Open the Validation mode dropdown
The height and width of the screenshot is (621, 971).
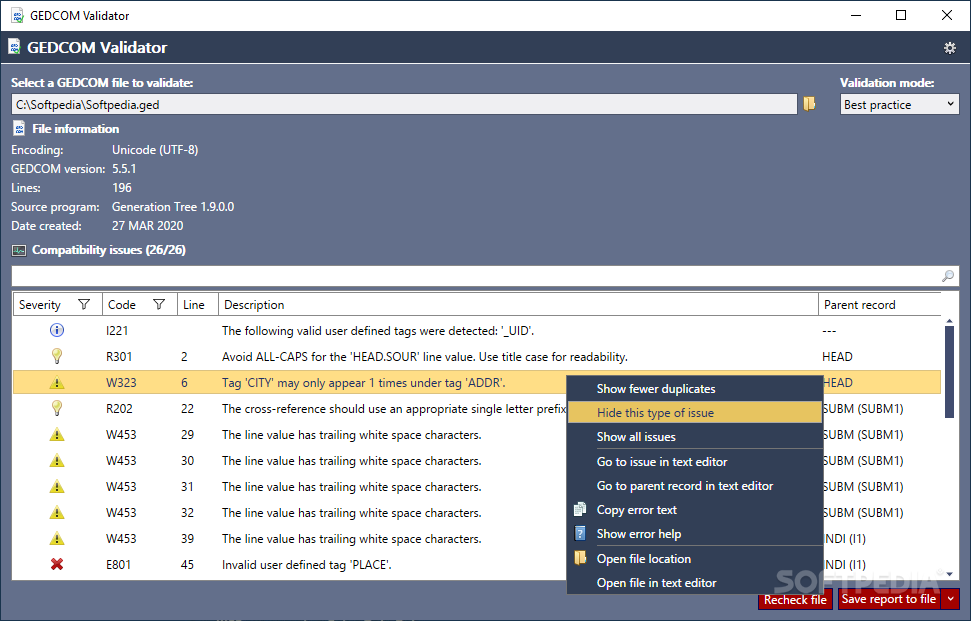tap(899, 105)
